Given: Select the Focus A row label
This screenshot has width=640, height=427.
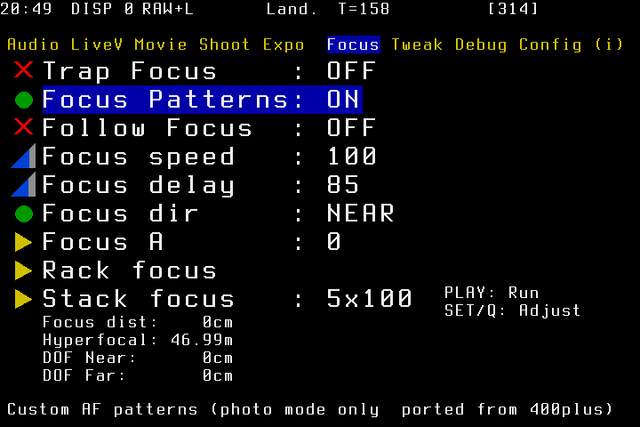Looking at the screenshot, I should [x=103, y=242].
